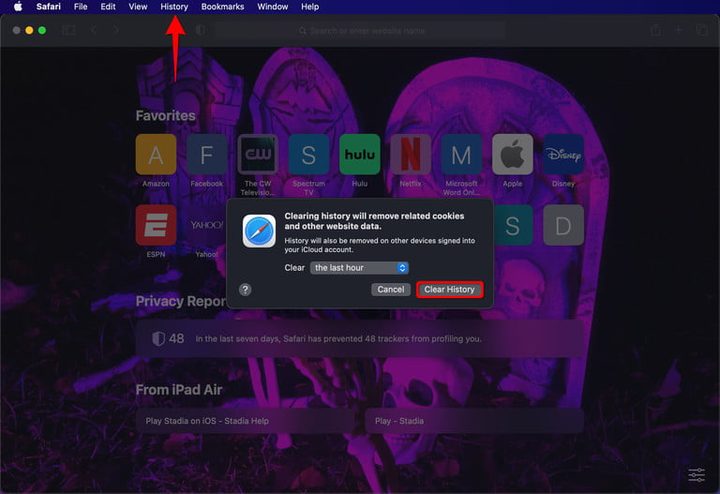Open the Edit menu

point(108,7)
